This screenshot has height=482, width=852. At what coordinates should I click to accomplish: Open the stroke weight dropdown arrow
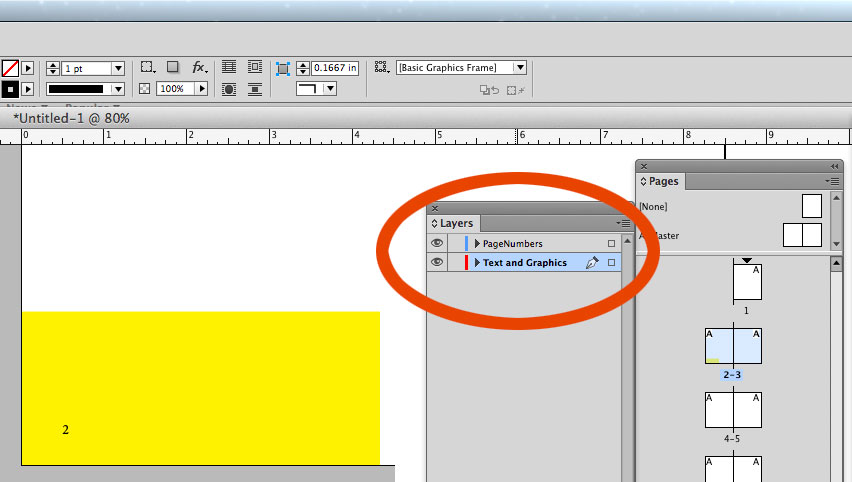(118, 68)
